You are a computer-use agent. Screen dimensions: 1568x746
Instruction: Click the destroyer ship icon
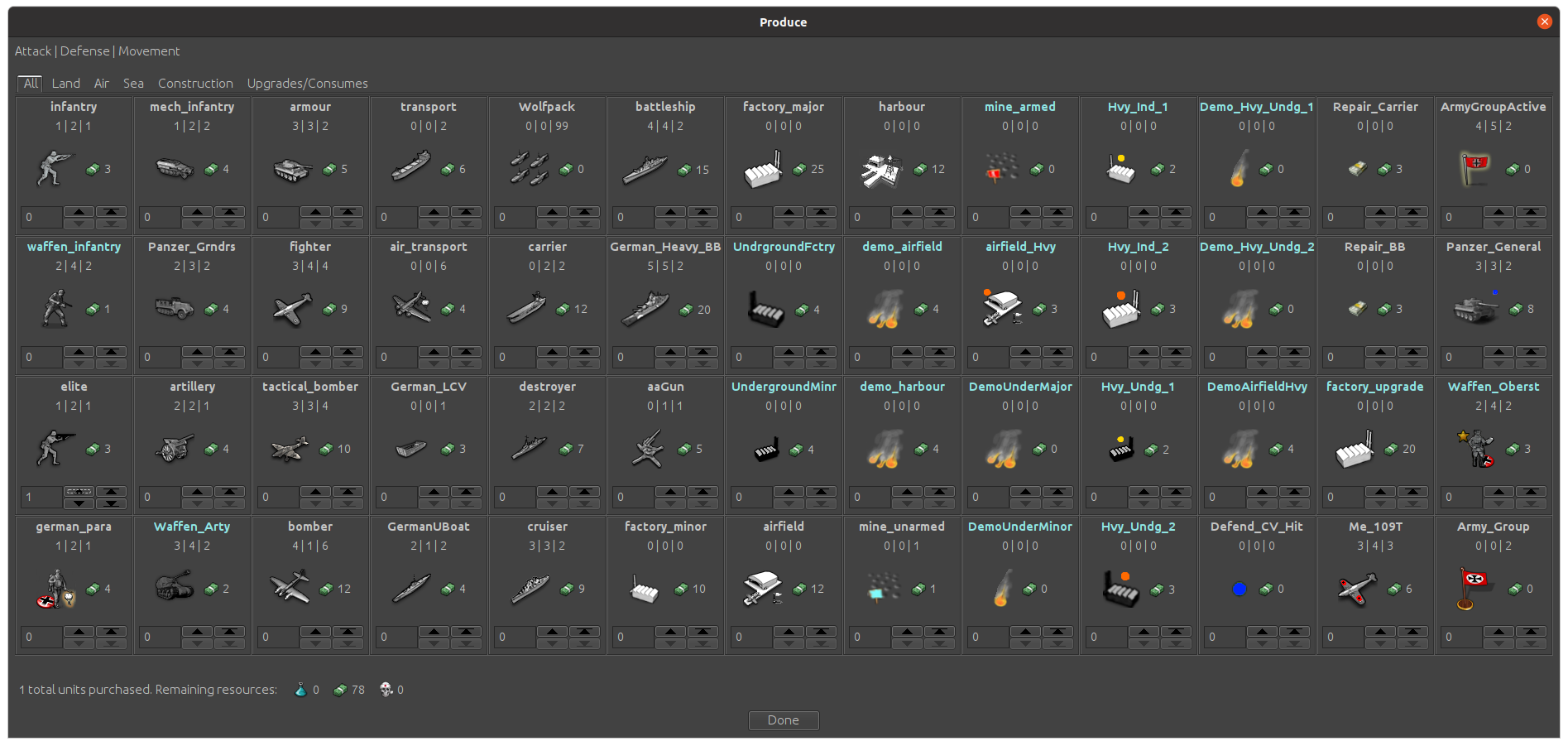529,448
